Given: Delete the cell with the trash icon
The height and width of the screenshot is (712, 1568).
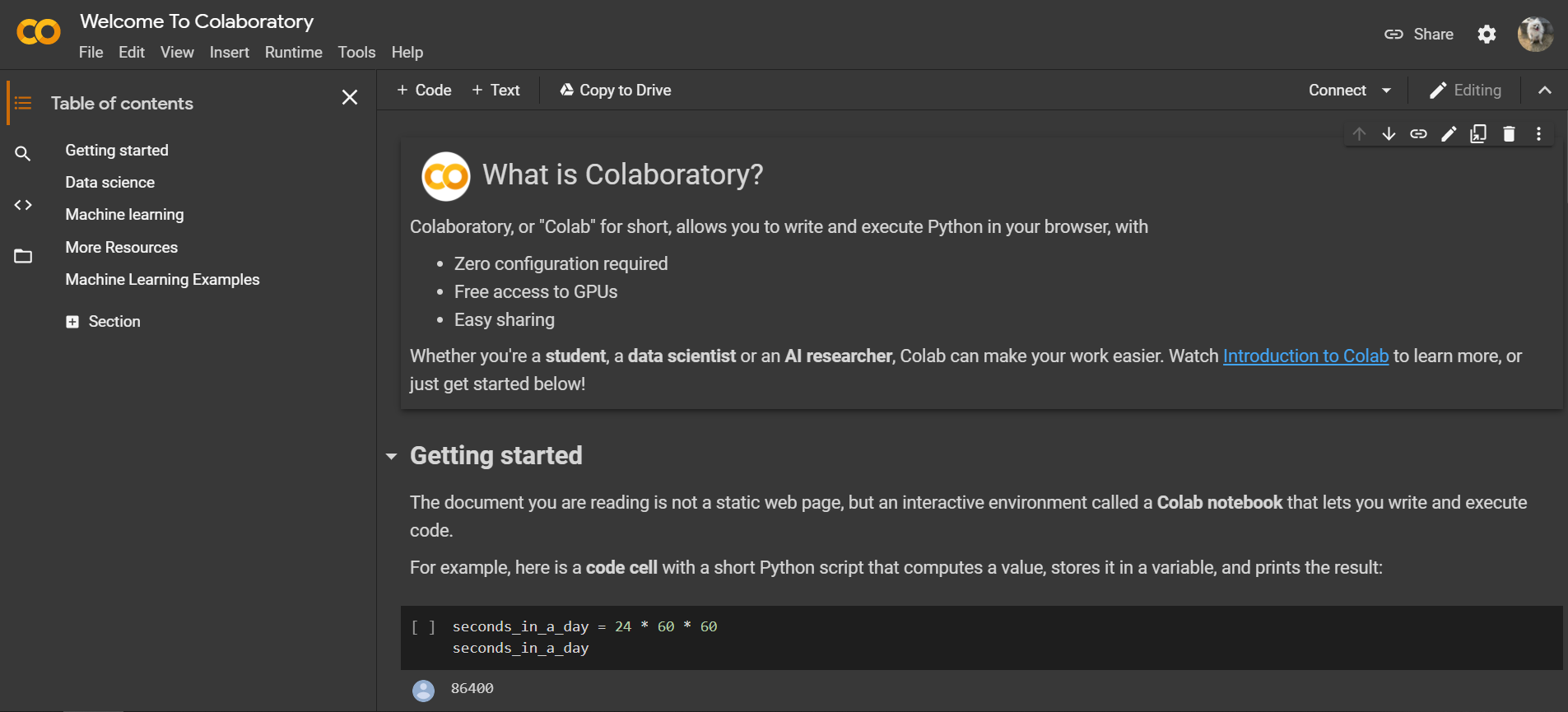Looking at the screenshot, I should pyautogui.click(x=1509, y=134).
